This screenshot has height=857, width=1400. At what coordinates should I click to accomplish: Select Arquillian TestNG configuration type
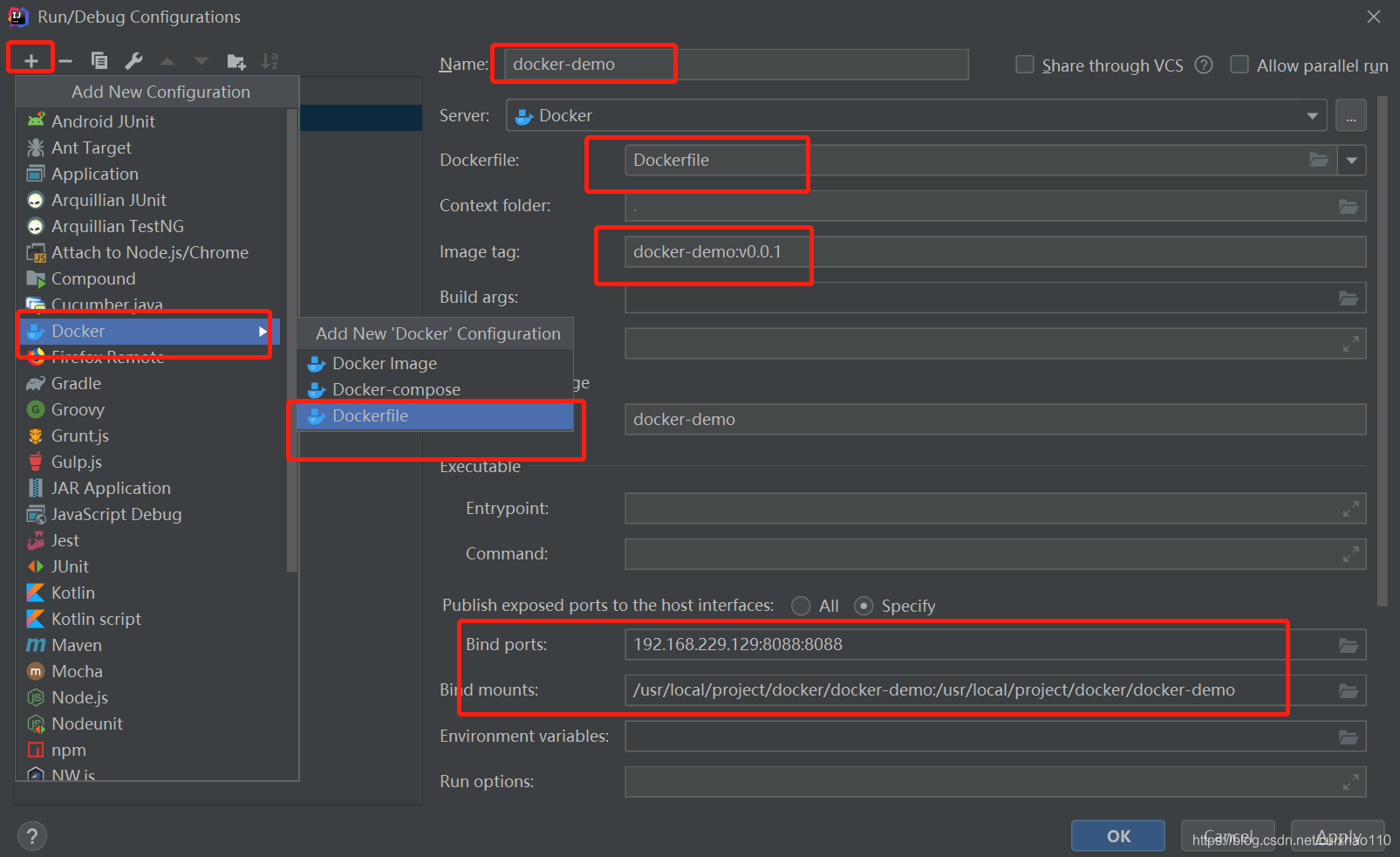[153, 226]
